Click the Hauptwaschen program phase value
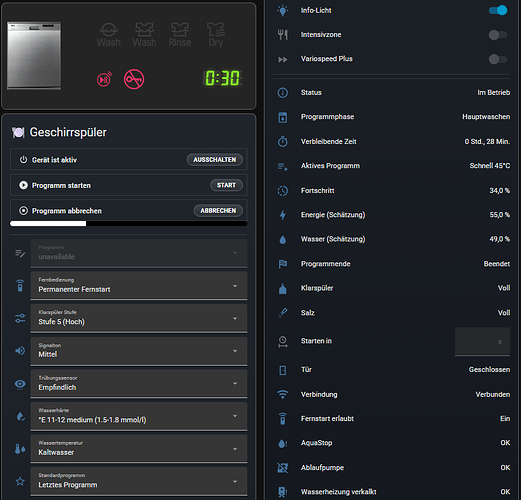Image resolution: width=521 pixels, height=500 pixels. point(486,117)
